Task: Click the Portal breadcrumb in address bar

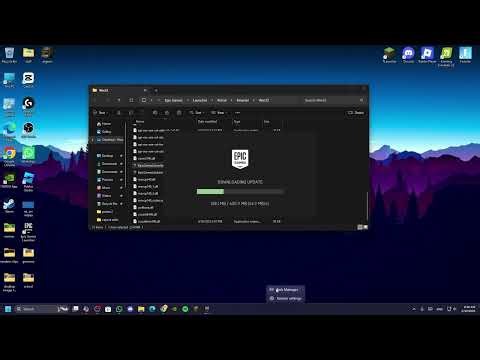Action: (222, 100)
